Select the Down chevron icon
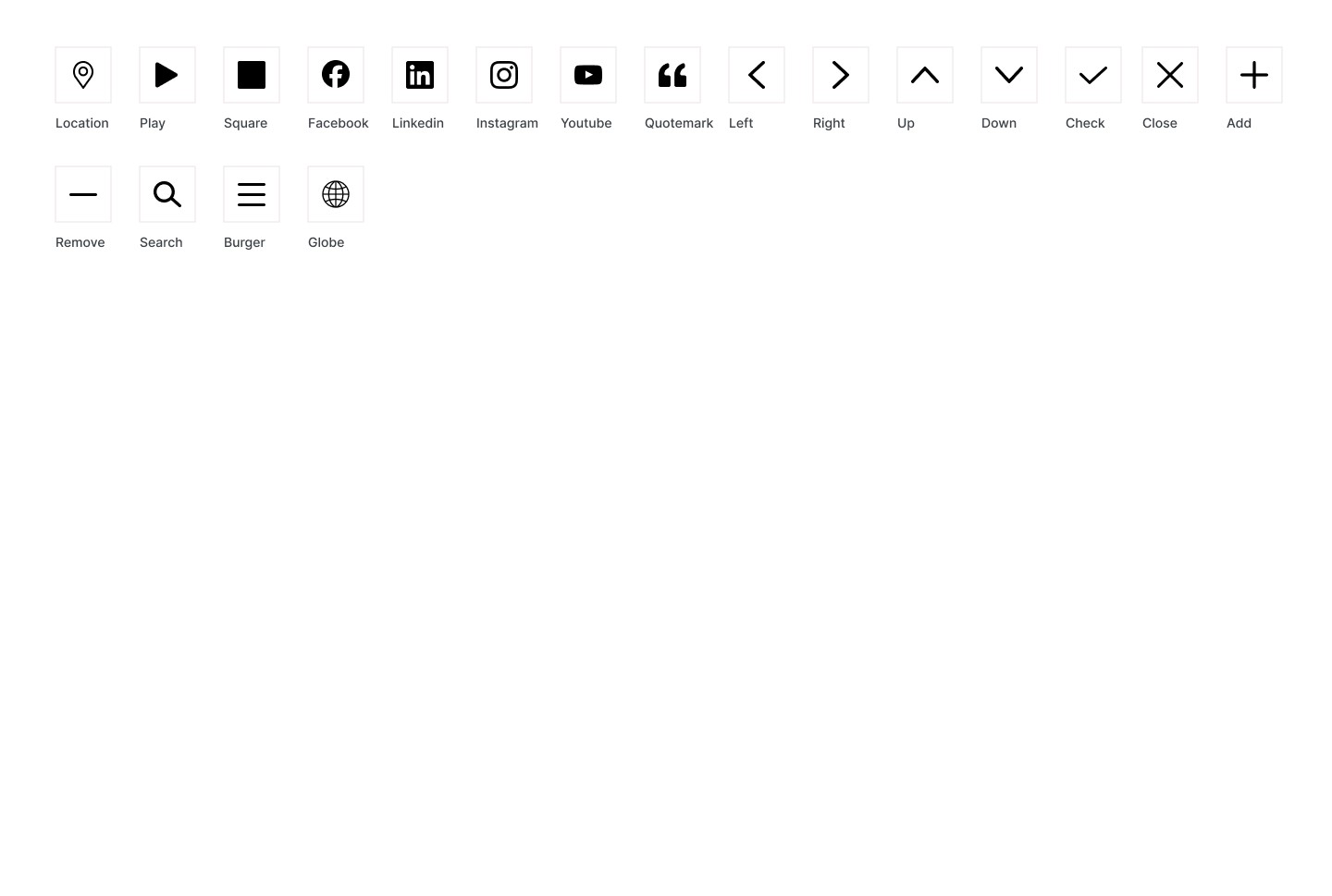This screenshot has height=896, width=1332. click(x=1009, y=75)
